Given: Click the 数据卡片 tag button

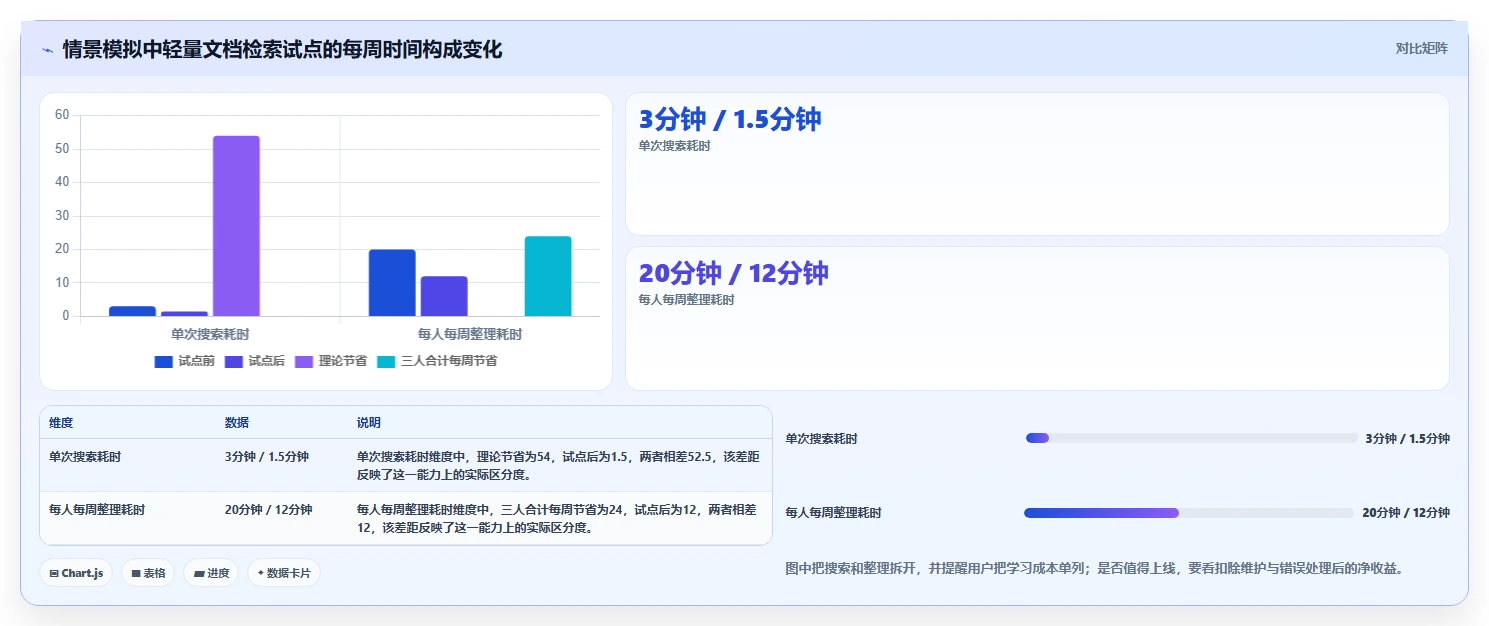Looking at the screenshot, I should click(x=284, y=573).
